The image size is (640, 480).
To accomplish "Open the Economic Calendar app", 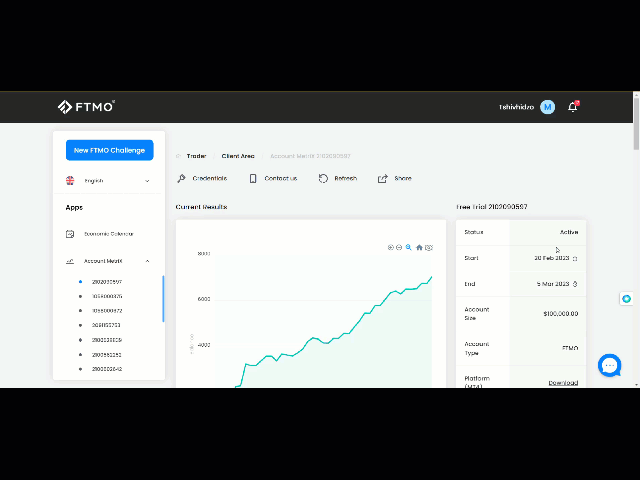I will [x=109, y=234].
